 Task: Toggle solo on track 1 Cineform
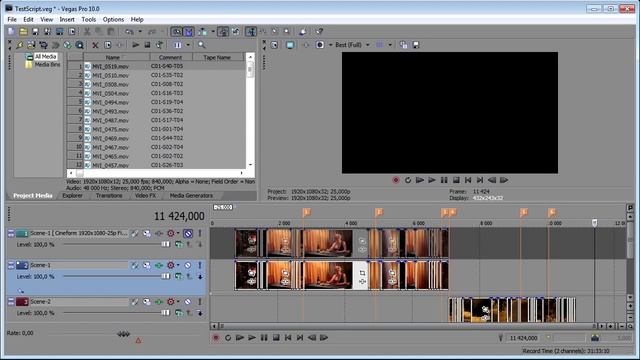200,233
